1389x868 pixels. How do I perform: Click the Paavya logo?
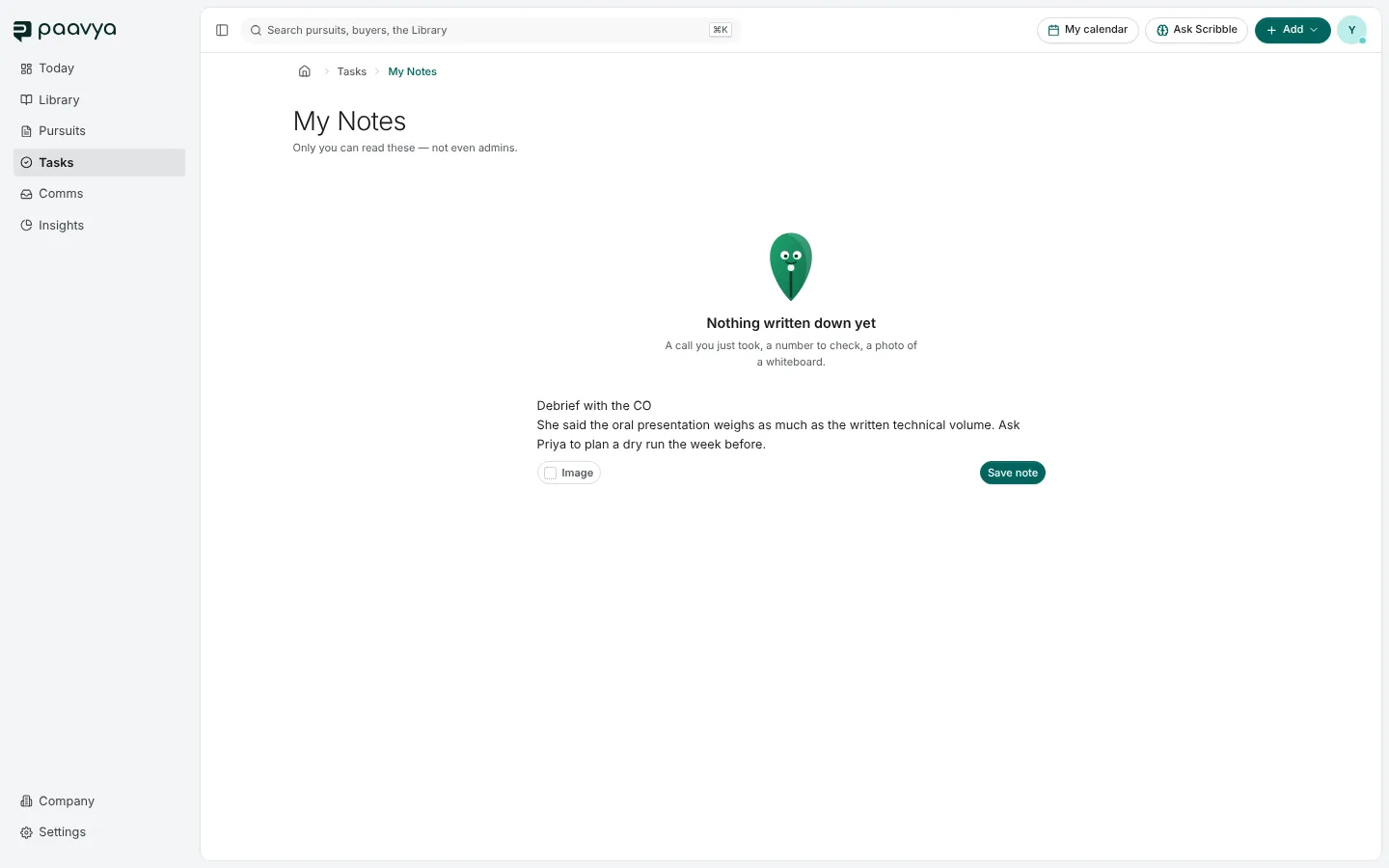click(65, 31)
